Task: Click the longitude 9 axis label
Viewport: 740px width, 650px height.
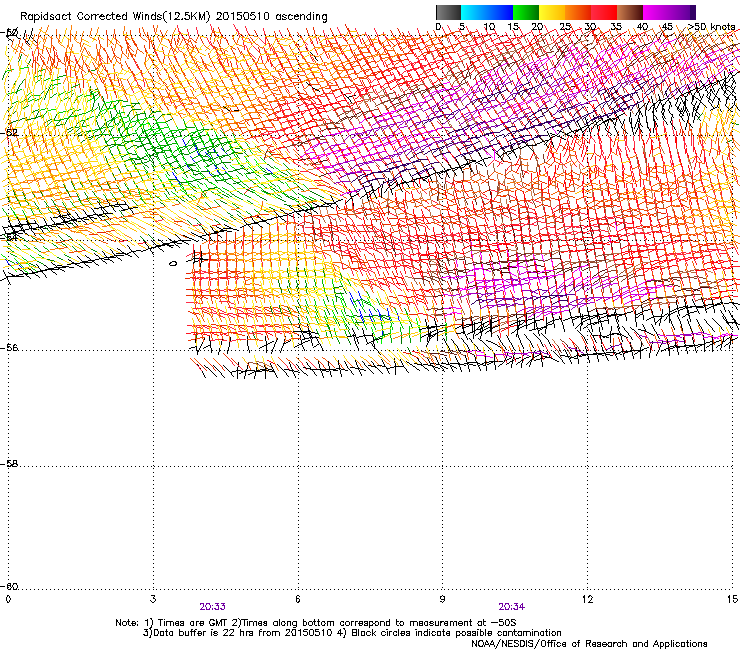Action: click(442, 599)
